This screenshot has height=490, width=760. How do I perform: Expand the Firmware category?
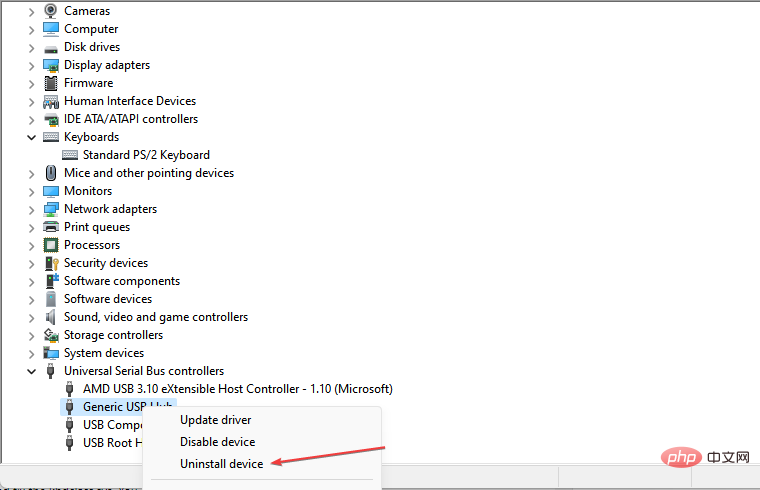(x=32, y=84)
